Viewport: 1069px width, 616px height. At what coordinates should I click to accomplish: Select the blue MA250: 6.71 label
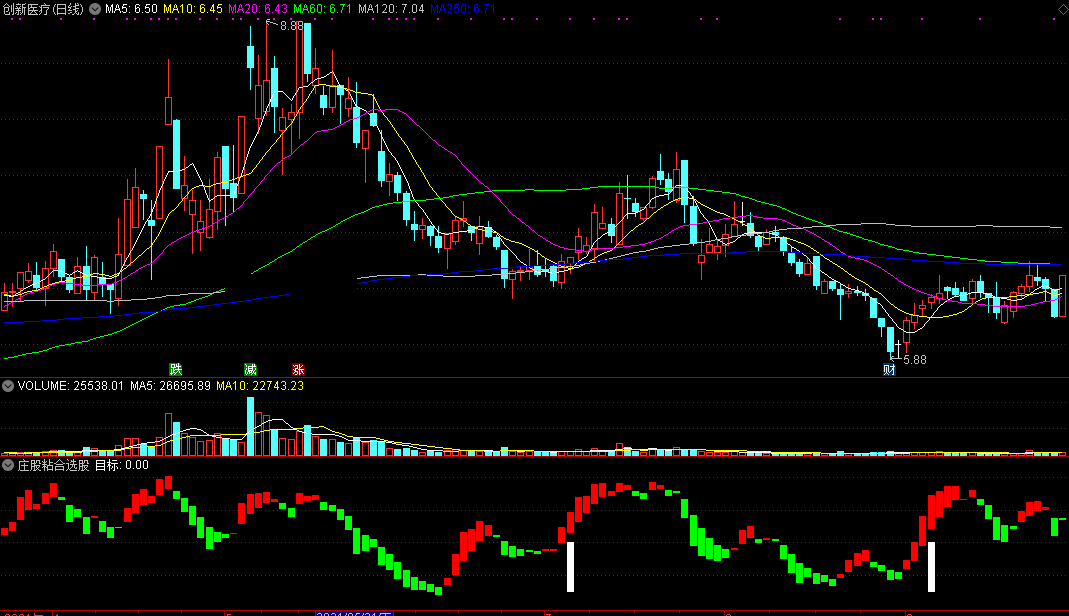tap(463, 9)
